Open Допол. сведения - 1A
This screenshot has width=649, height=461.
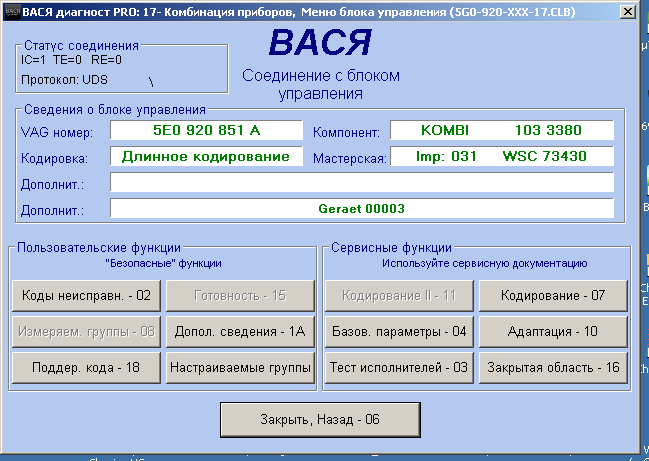[240, 331]
